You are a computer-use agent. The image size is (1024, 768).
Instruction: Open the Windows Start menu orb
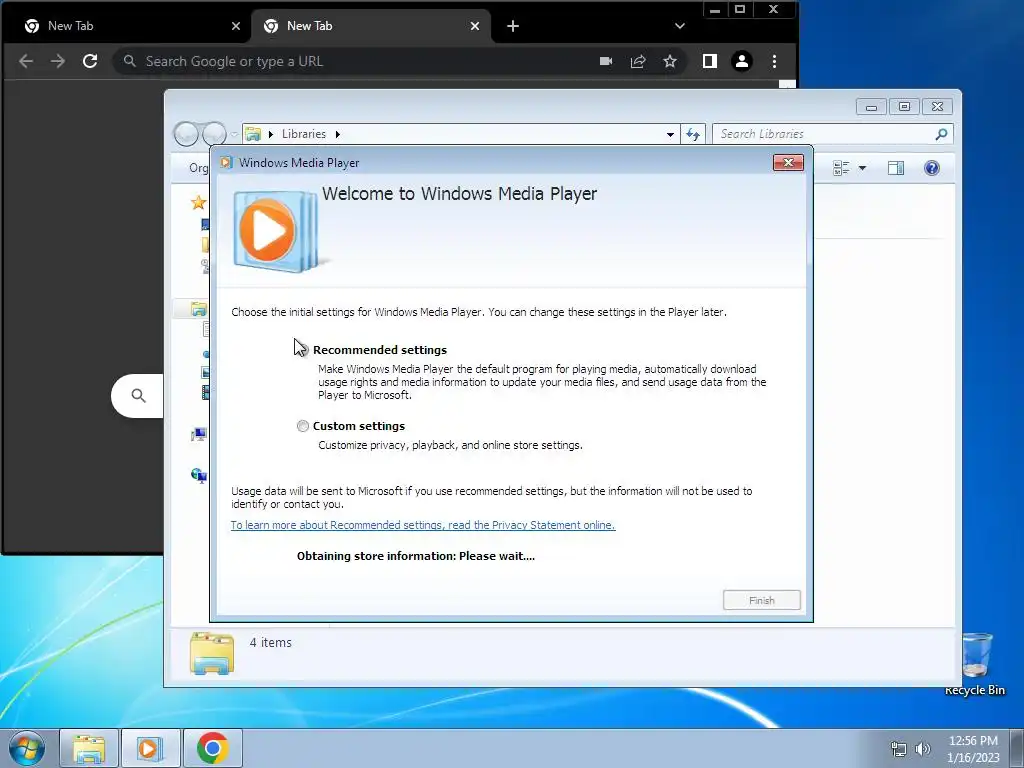pos(27,748)
